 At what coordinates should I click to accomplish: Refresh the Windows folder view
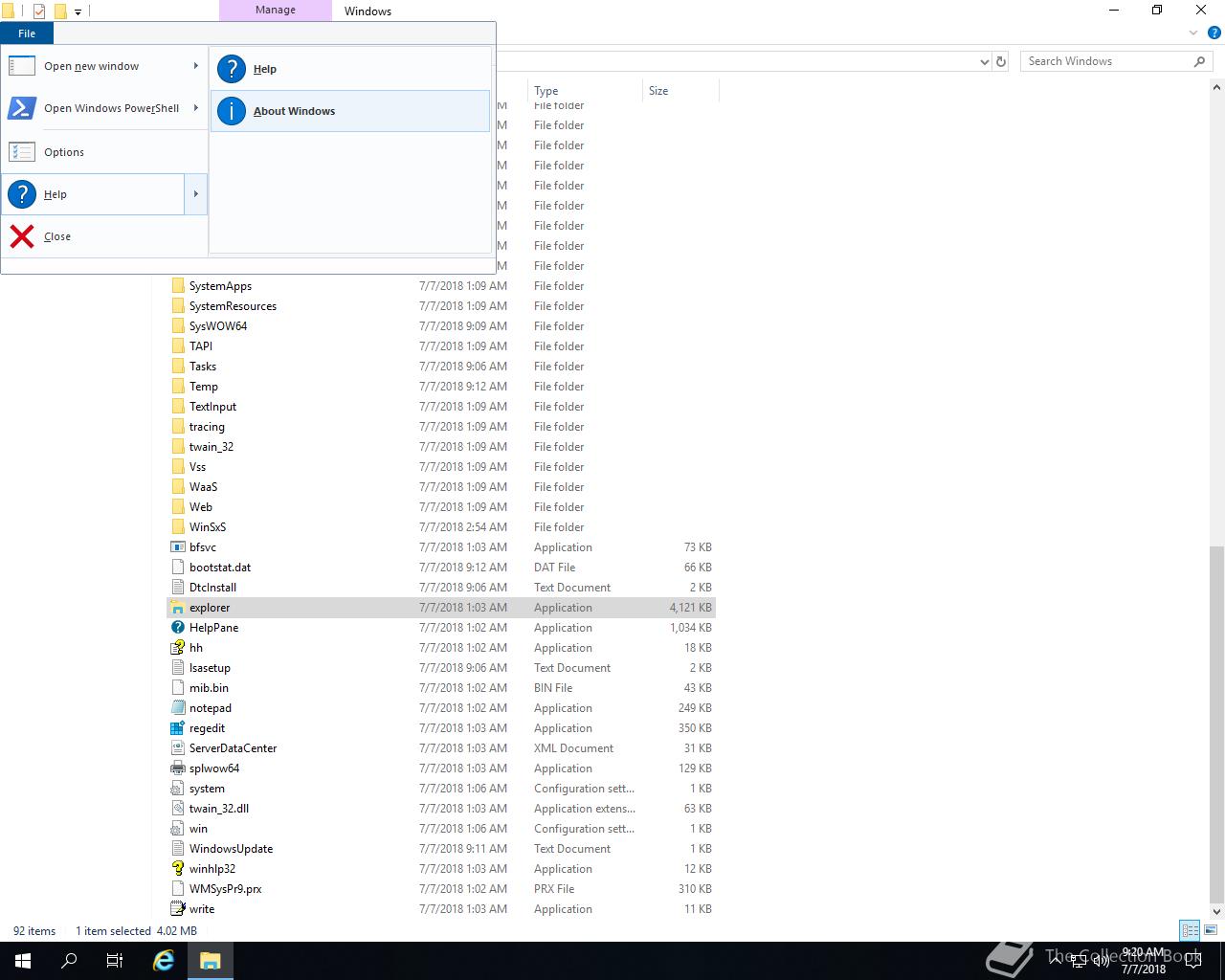click(x=1001, y=61)
